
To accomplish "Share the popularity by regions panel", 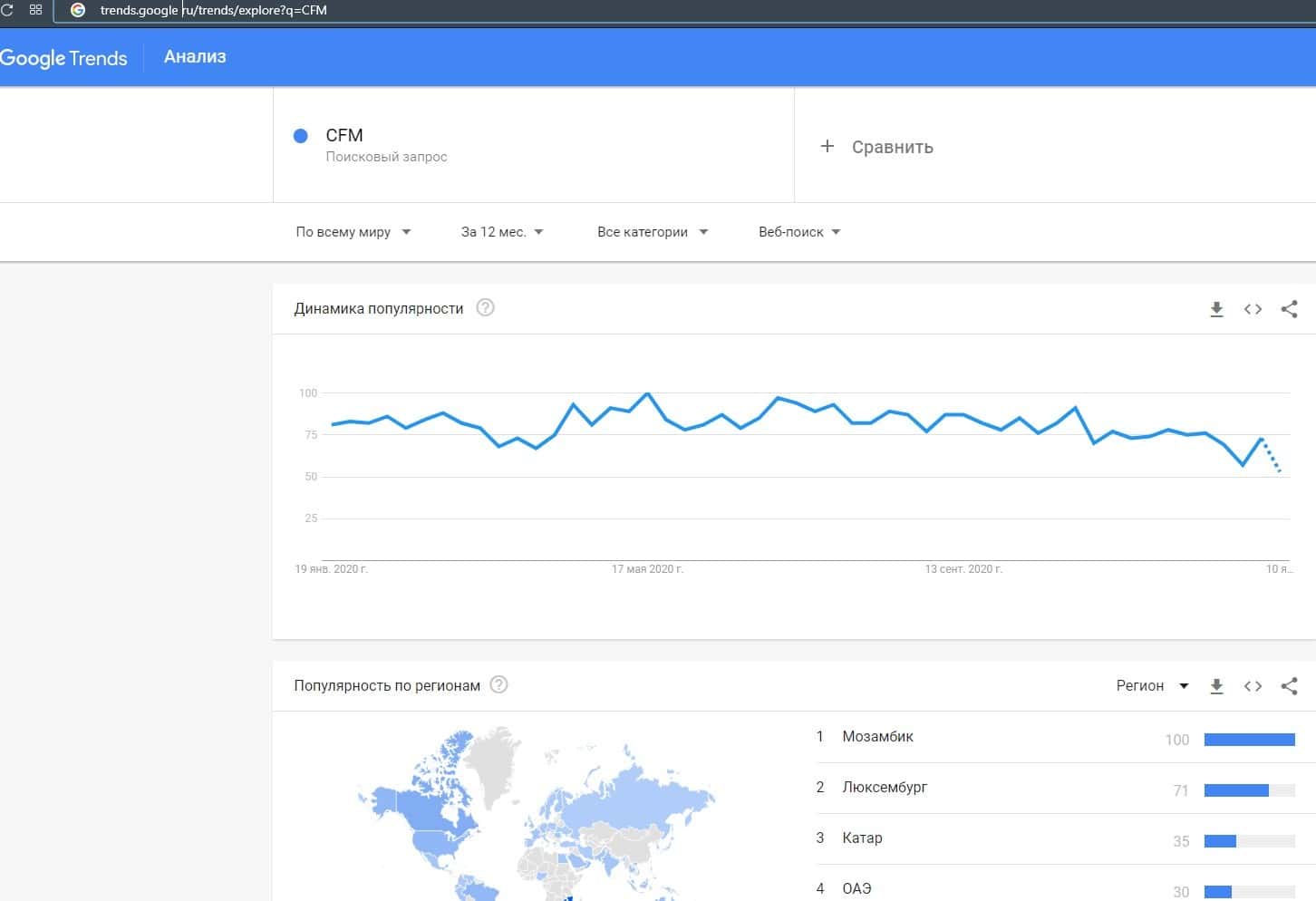I will click(x=1289, y=686).
